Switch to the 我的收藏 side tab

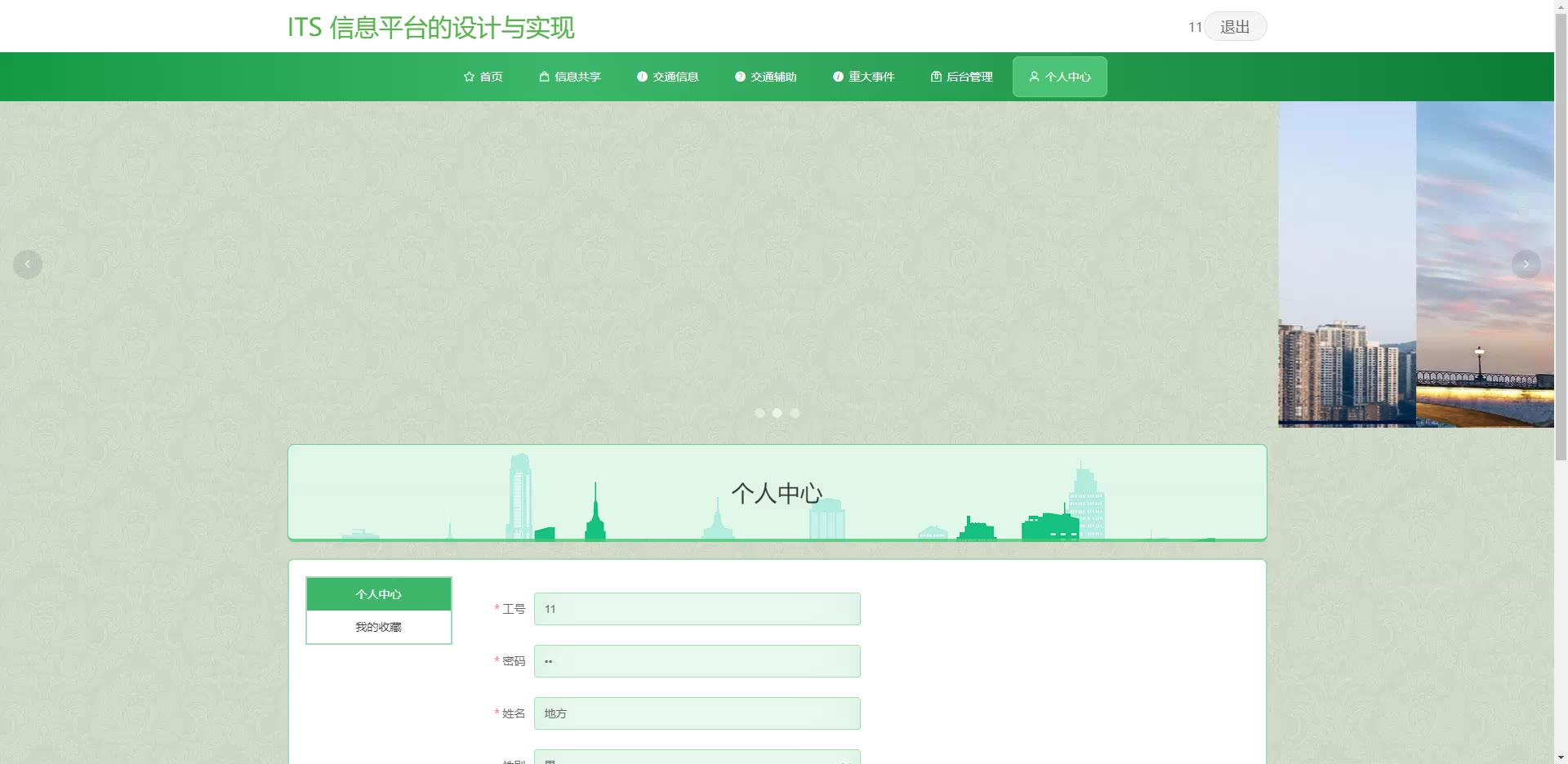(x=378, y=627)
